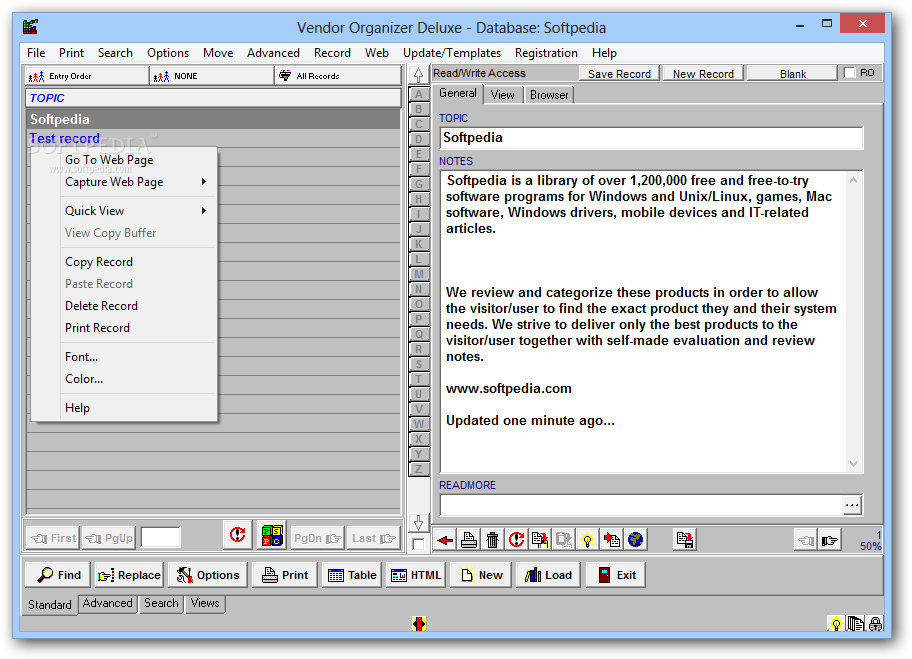The width and height of the screenshot is (912, 659).
Task: Click the grayed previous record hand icon
Action: [x=806, y=540]
